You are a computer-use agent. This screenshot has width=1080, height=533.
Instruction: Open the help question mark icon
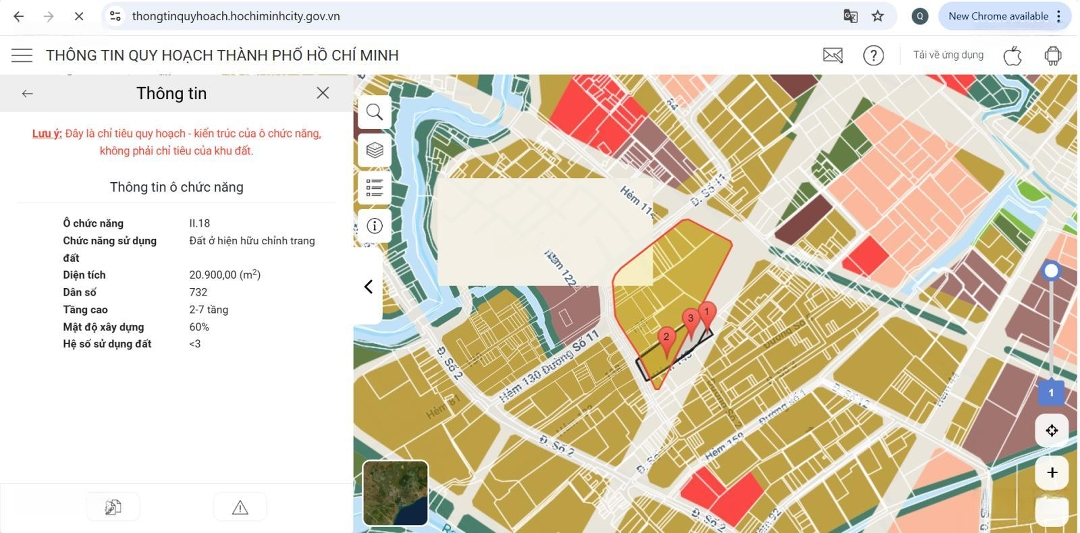pyautogui.click(x=873, y=56)
